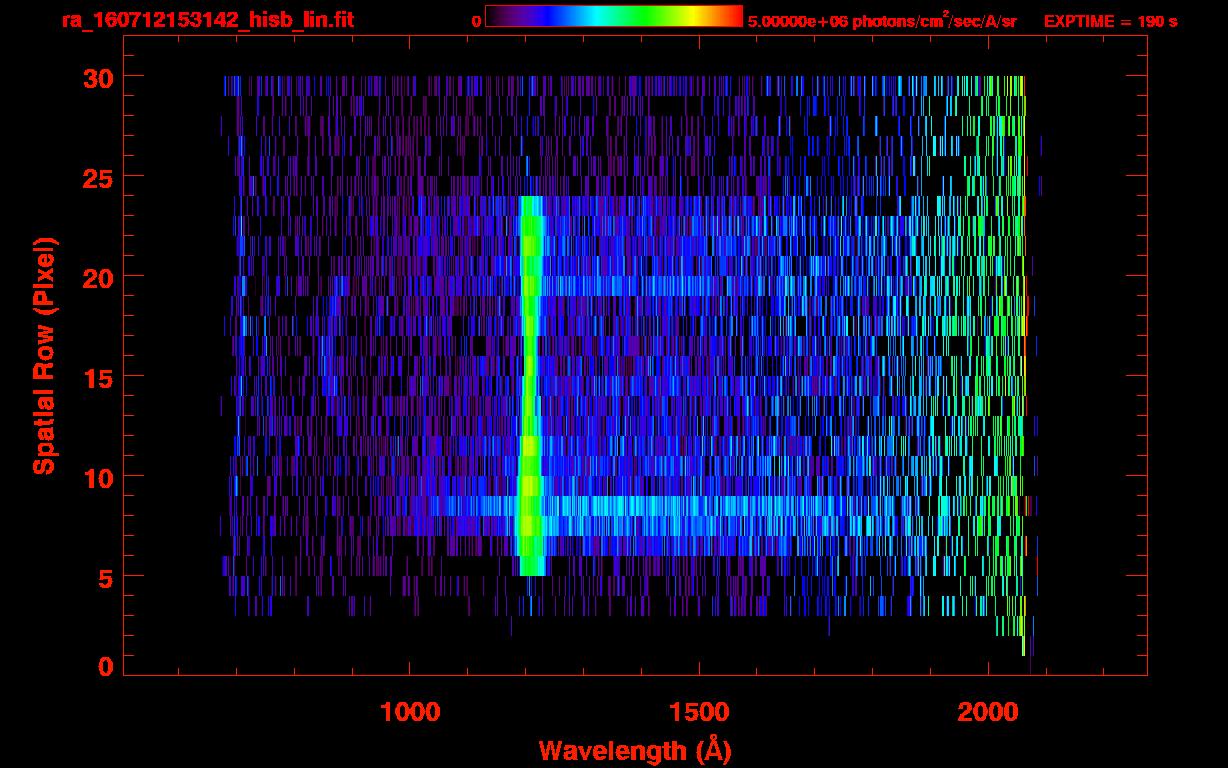Click the colorbar minimum label 0
Image resolution: width=1228 pixels, height=768 pixels.
pyautogui.click(x=476, y=21)
